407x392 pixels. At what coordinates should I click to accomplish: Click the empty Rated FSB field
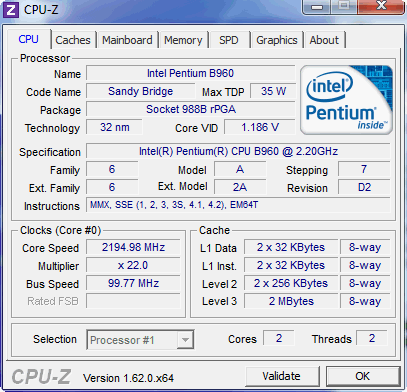click(x=133, y=301)
